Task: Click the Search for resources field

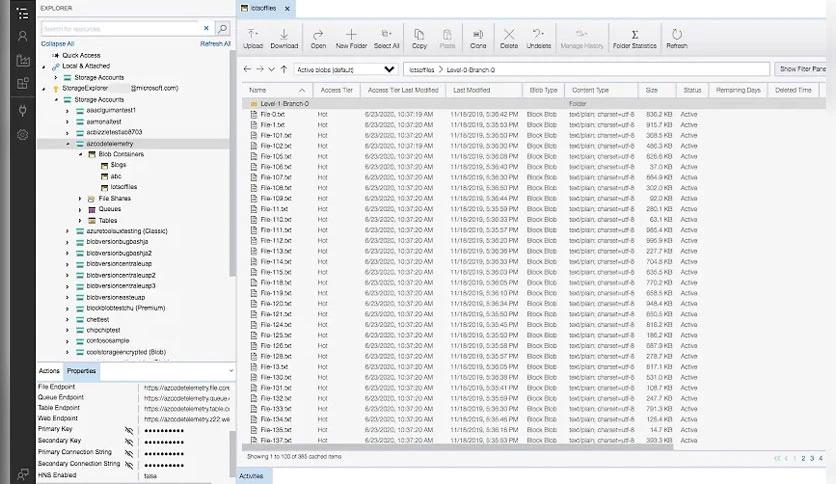Action: [120, 30]
